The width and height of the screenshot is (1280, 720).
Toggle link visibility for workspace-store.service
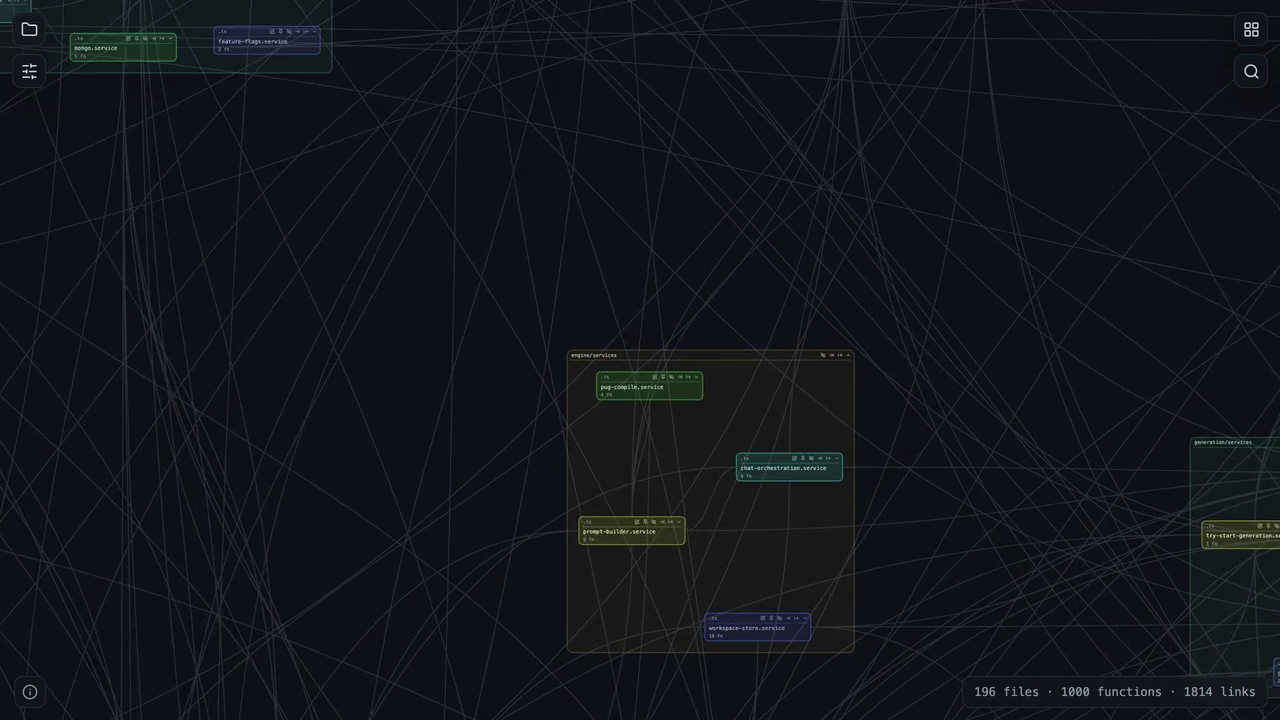779,618
